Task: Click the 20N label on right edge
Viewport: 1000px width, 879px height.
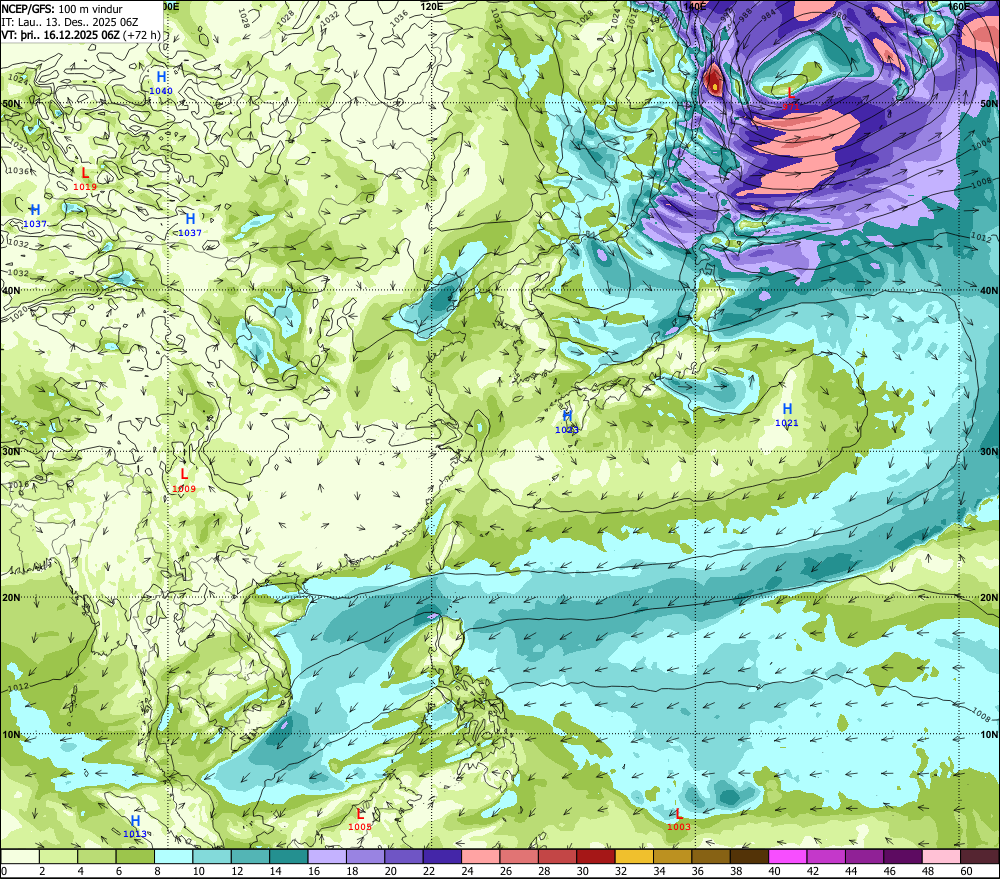Action: 989,598
